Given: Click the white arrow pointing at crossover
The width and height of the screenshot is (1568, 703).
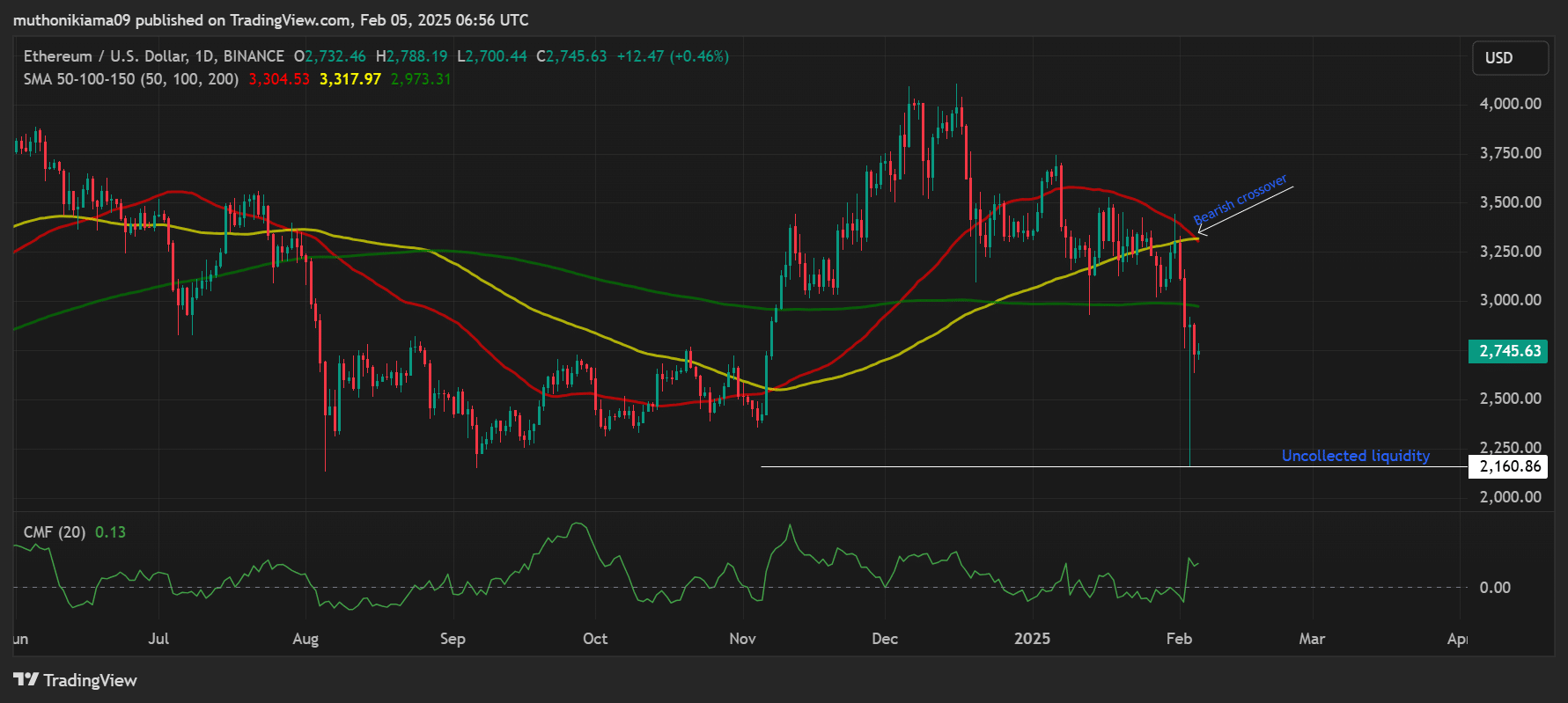Looking at the screenshot, I should click(x=1246, y=210).
